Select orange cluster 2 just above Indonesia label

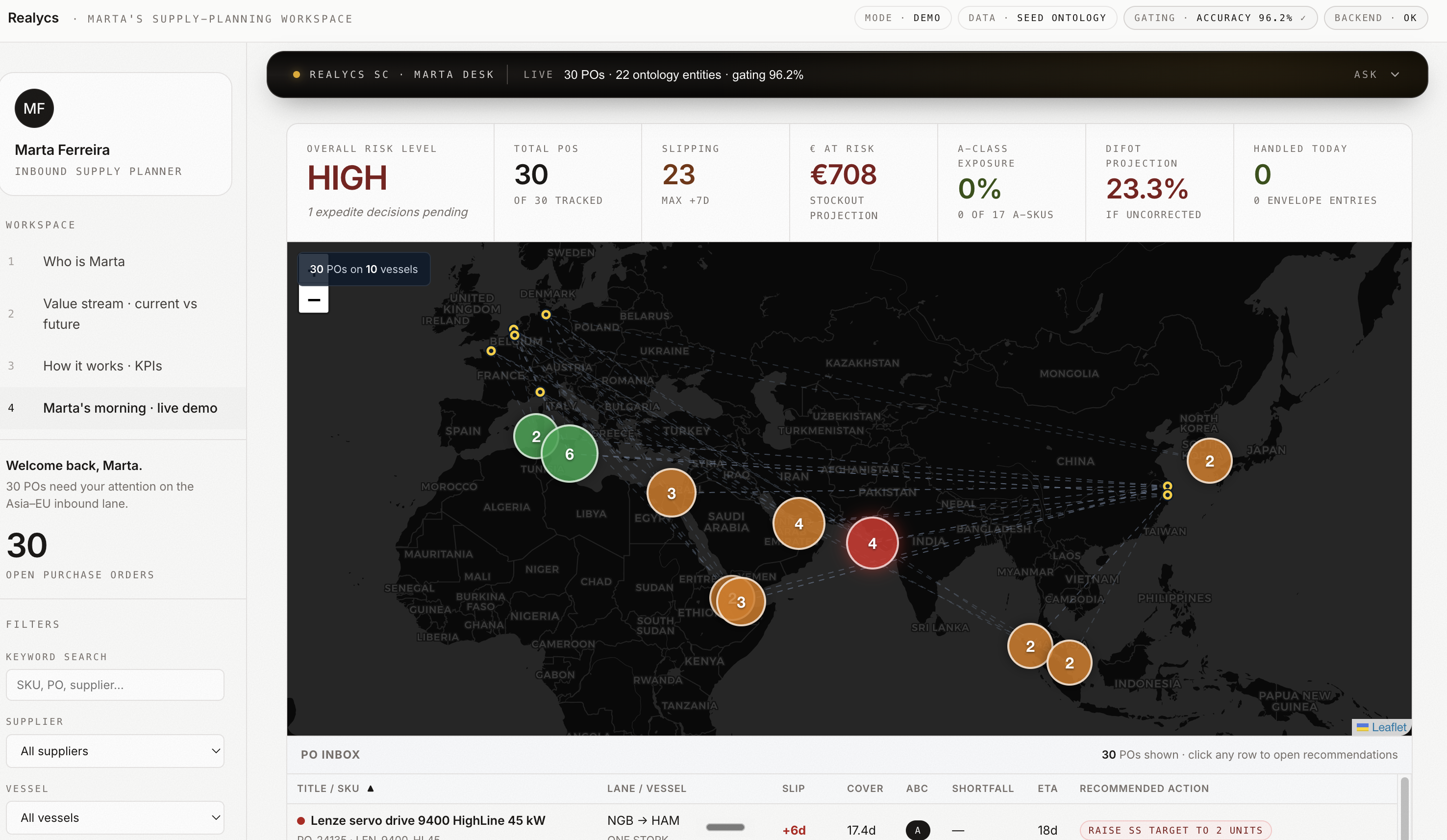pyautogui.click(x=1069, y=663)
